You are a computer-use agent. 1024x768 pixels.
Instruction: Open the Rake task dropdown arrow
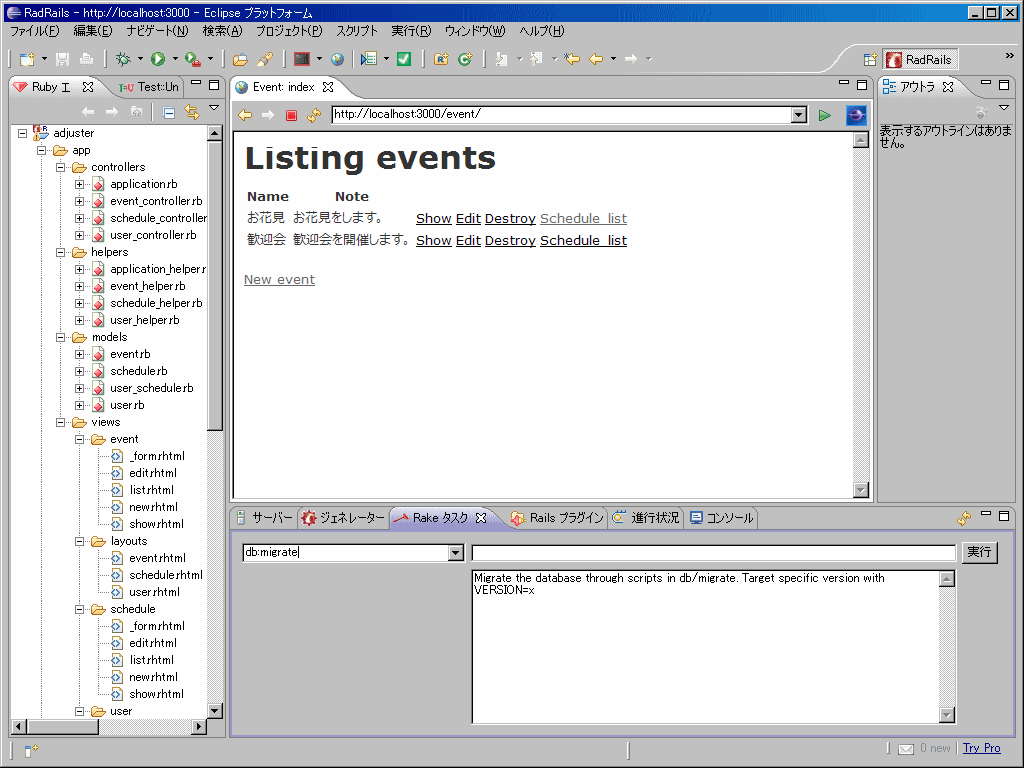tap(456, 552)
